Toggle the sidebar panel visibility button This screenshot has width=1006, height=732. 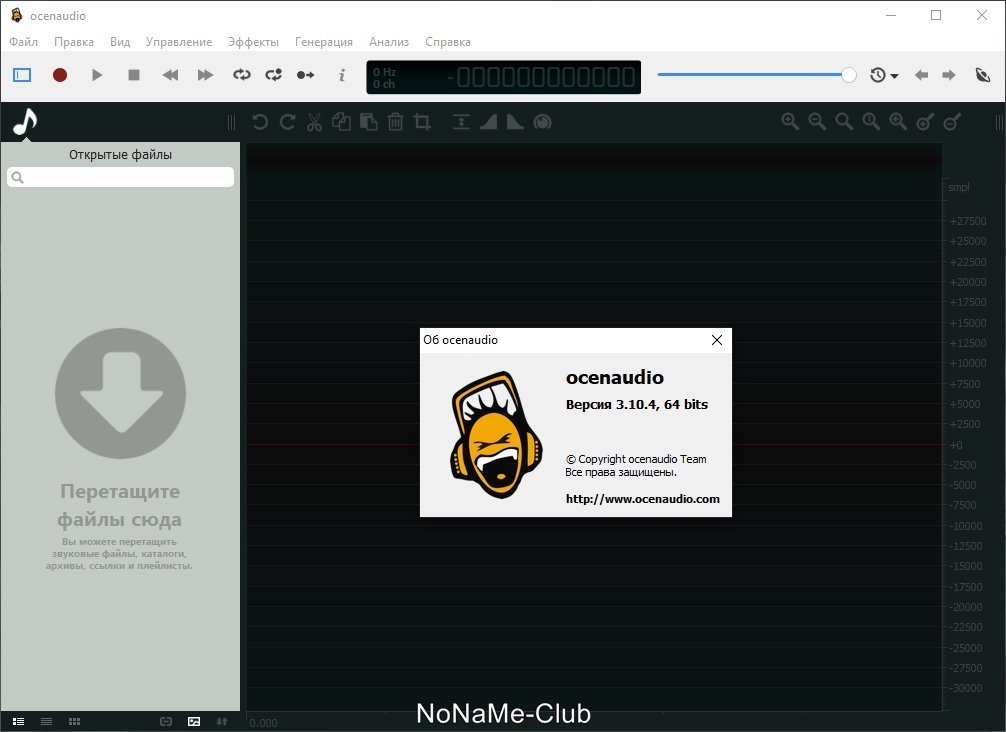click(22, 75)
